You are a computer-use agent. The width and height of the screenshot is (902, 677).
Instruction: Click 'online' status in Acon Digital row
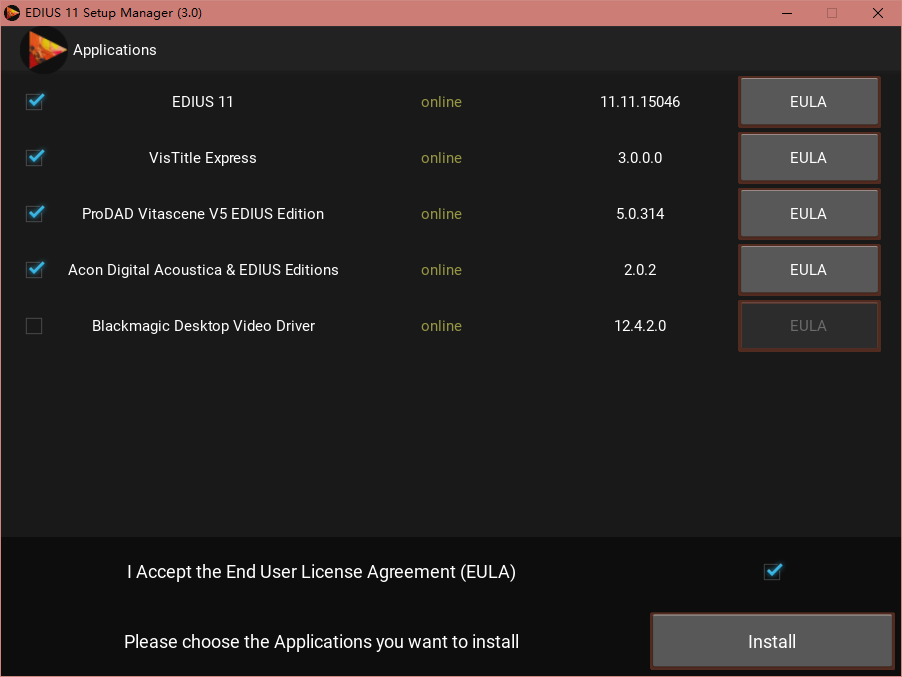pos(441,269)
